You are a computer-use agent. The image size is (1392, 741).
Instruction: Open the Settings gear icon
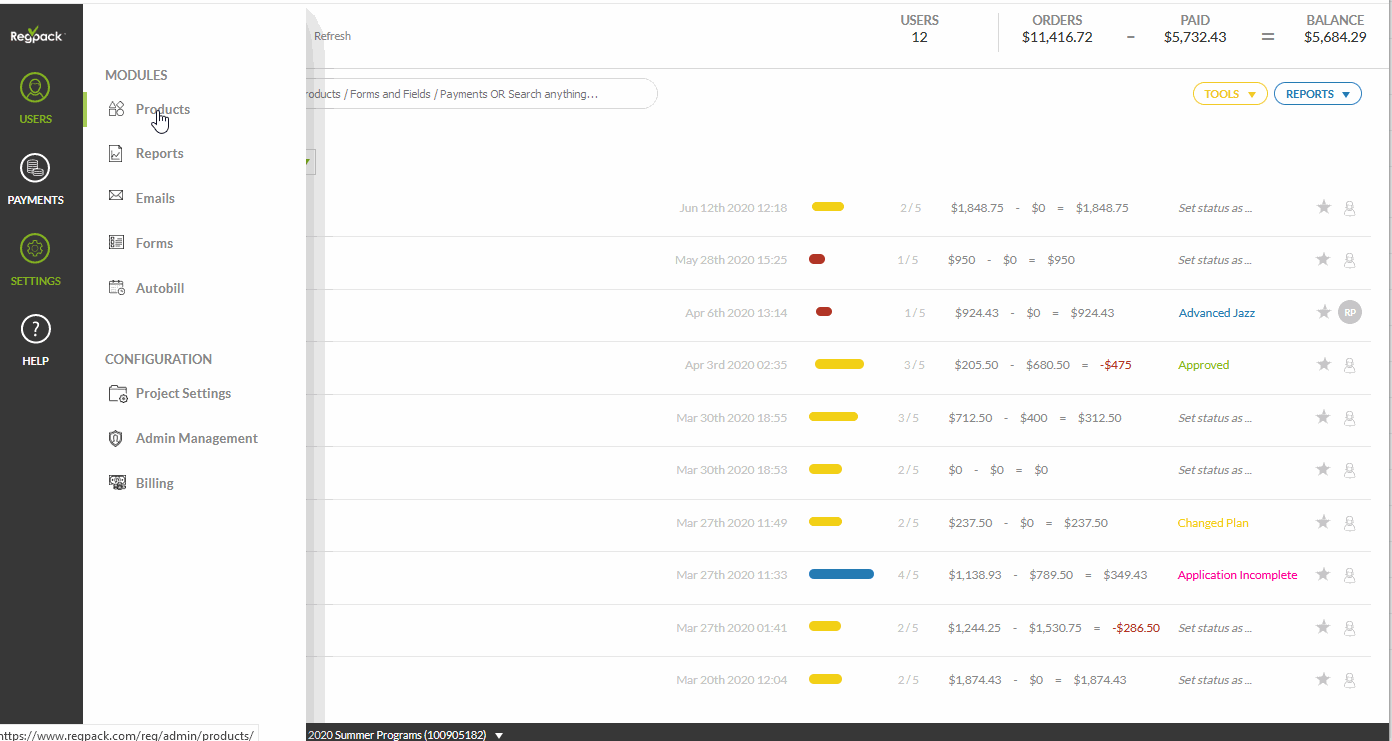coord(36,249)
